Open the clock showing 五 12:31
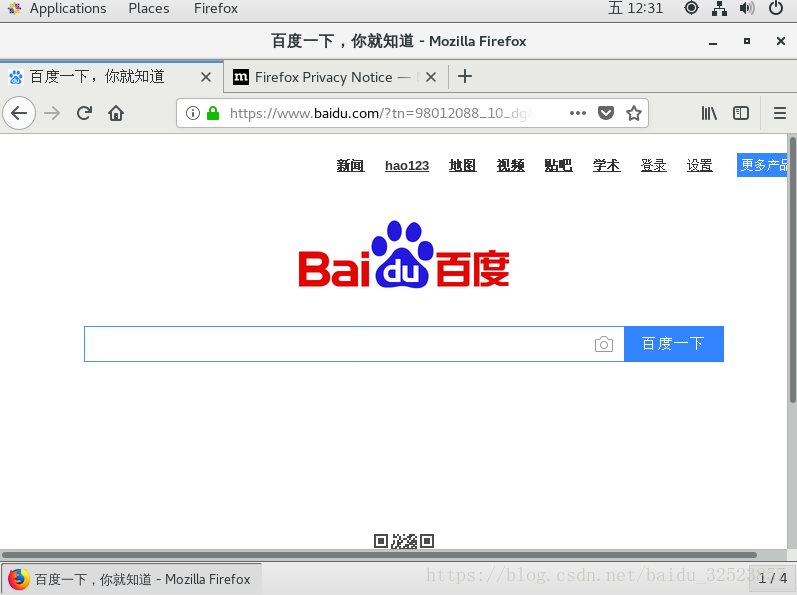 tap(635, 8)
